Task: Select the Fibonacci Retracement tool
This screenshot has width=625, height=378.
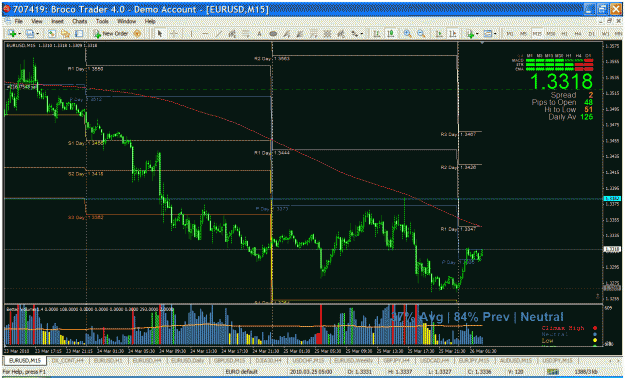Action: [x=246, y=34]
